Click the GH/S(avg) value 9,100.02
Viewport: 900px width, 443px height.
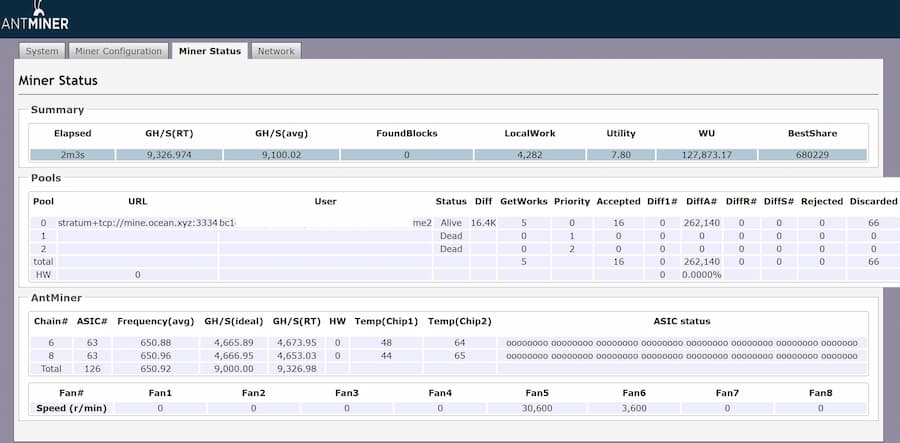pos(280,155)
